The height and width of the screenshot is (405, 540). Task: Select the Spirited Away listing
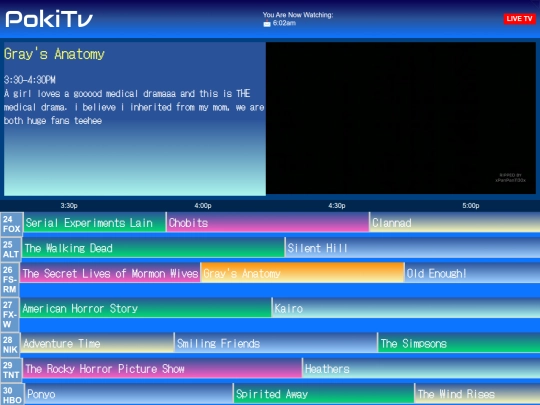tap(324, 394)
